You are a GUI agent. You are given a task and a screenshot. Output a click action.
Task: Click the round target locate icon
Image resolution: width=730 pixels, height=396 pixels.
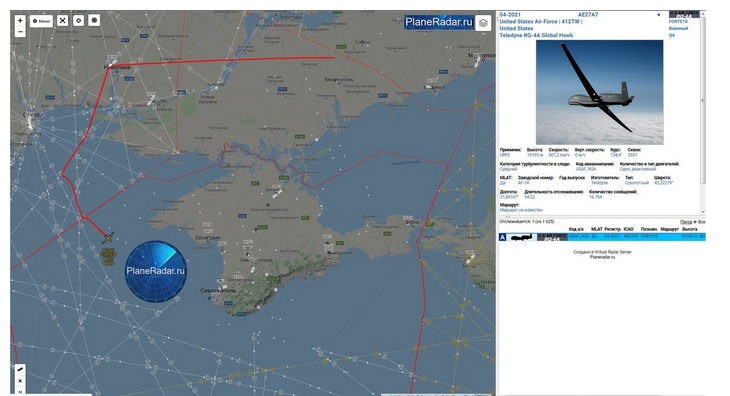click(94, 20)
